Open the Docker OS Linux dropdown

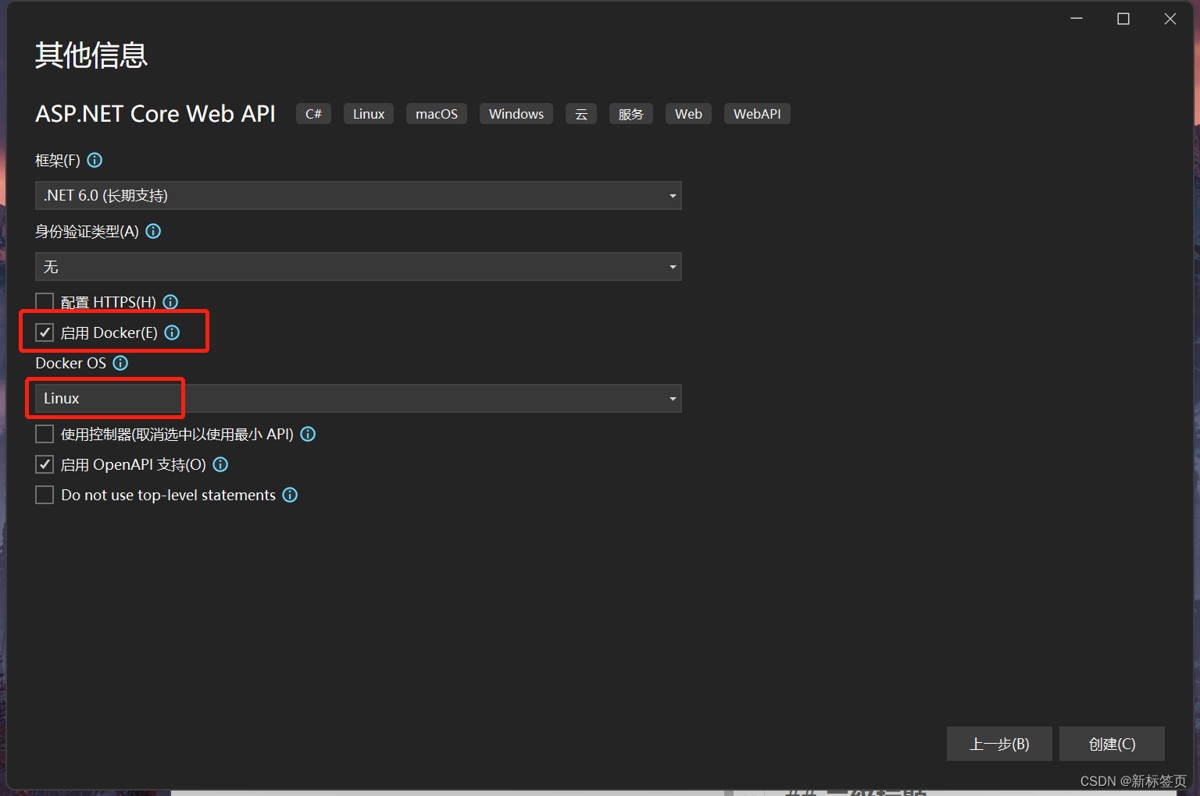pyautogui.click(x=358, y=398)
